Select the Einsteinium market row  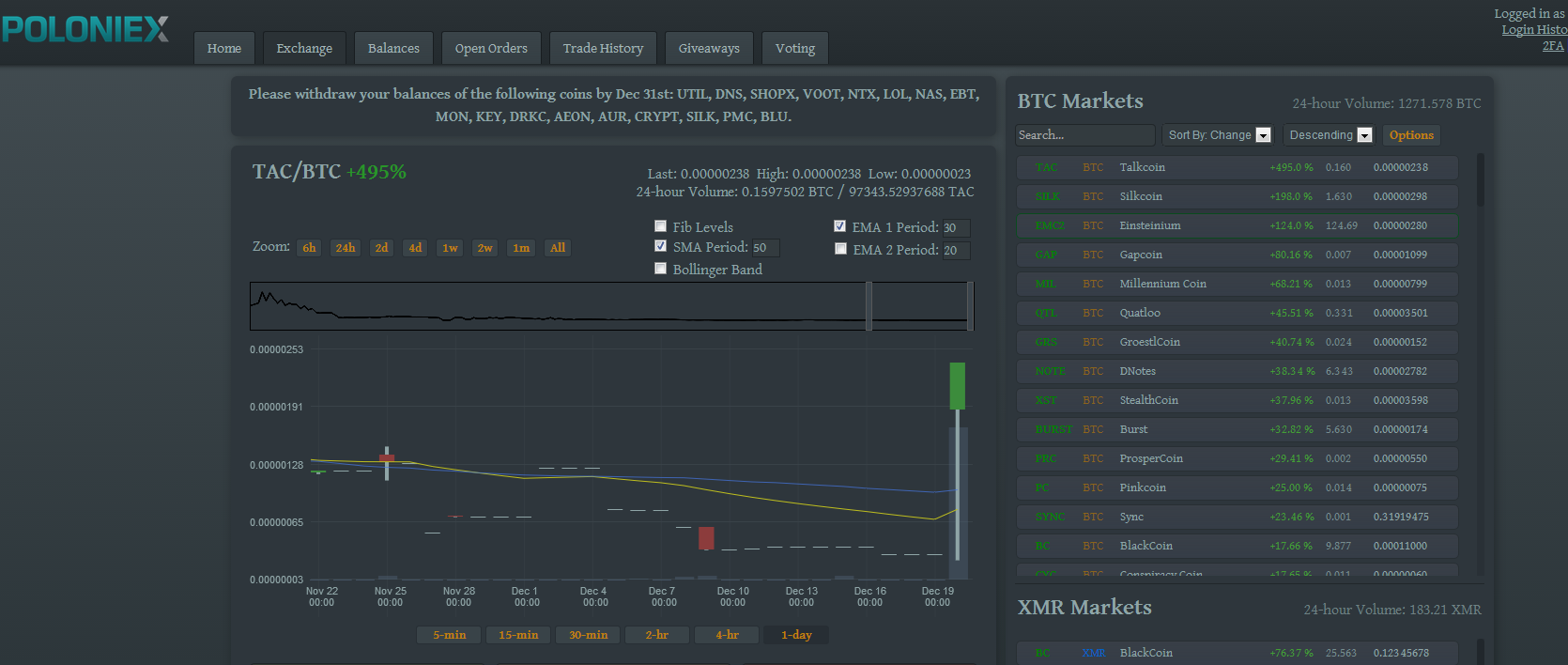pyautogui.click(x=1237, y=225)
